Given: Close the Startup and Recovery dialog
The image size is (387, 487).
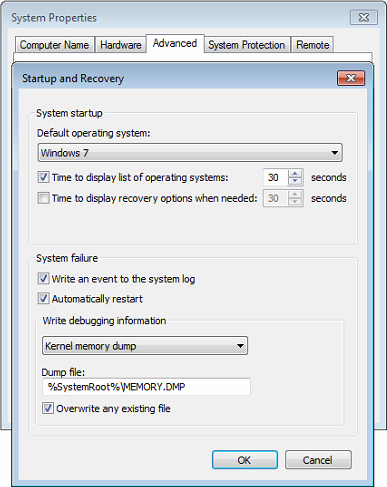Looking at the screenshot, I should pyautogui.click(x=351, y=78).
